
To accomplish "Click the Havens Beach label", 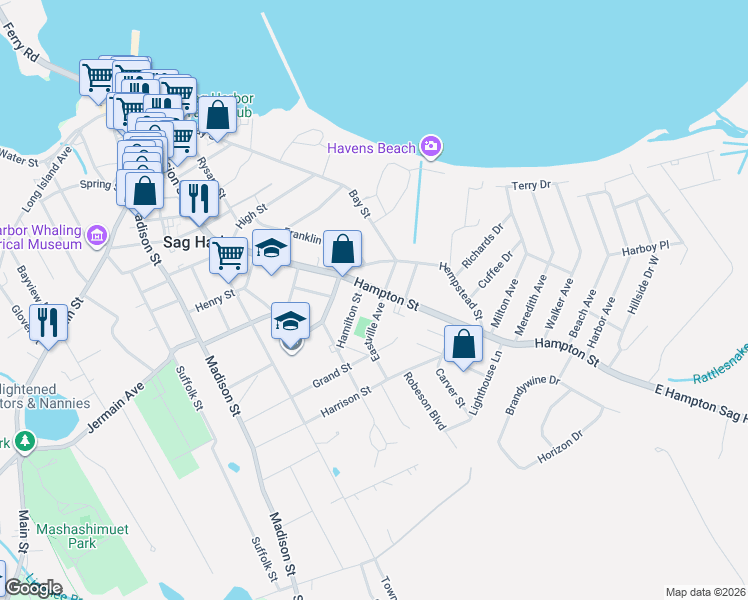I will click(x=371, y=148).
